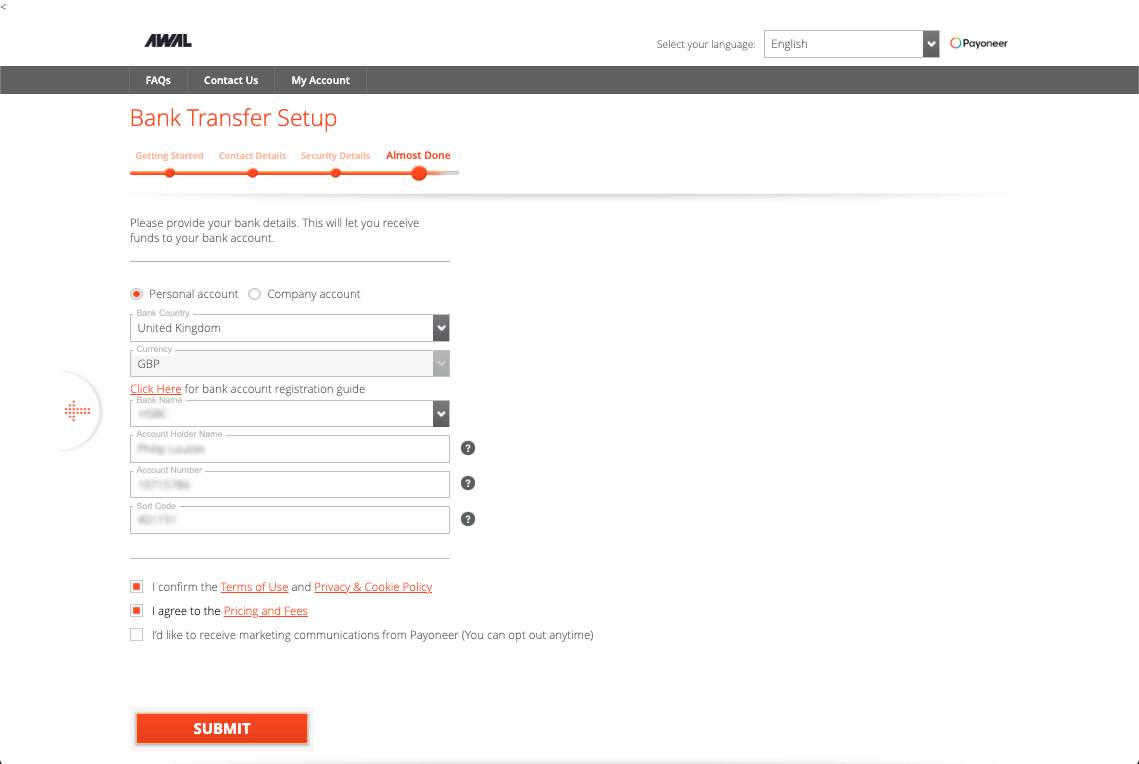Image resolution: width=1139 pixels, height=764 pixels.
Task: Uncheck the Pricing and Fees agreement checkbox
Action: coord(137,611)
